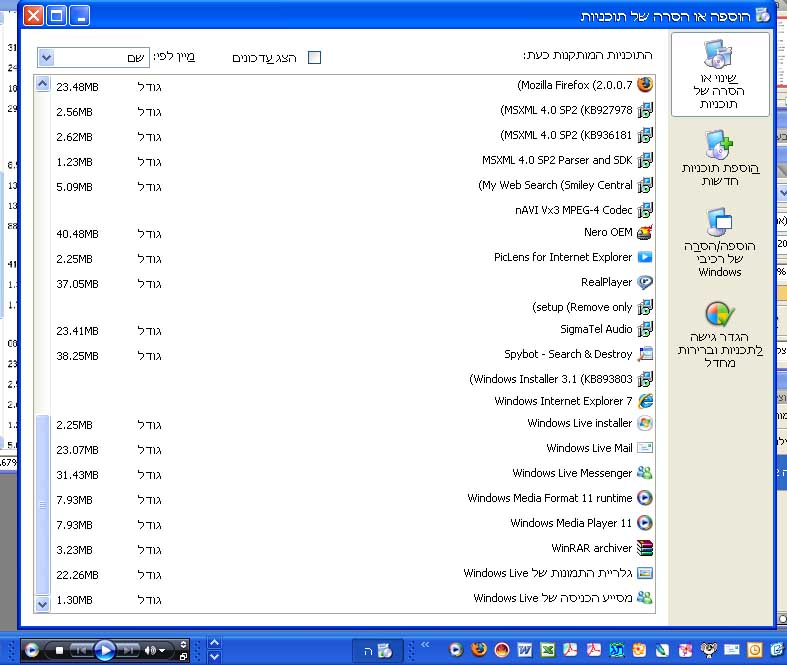The image size is (787, 665).
Task: Click the Windows Internet Explorer 7 icon
Action: pyautogui.click(x=645, y=401)
